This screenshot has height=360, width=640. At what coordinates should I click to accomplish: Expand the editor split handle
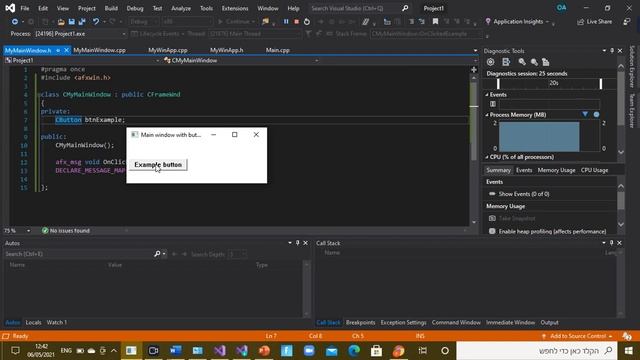tap(473, 69)
